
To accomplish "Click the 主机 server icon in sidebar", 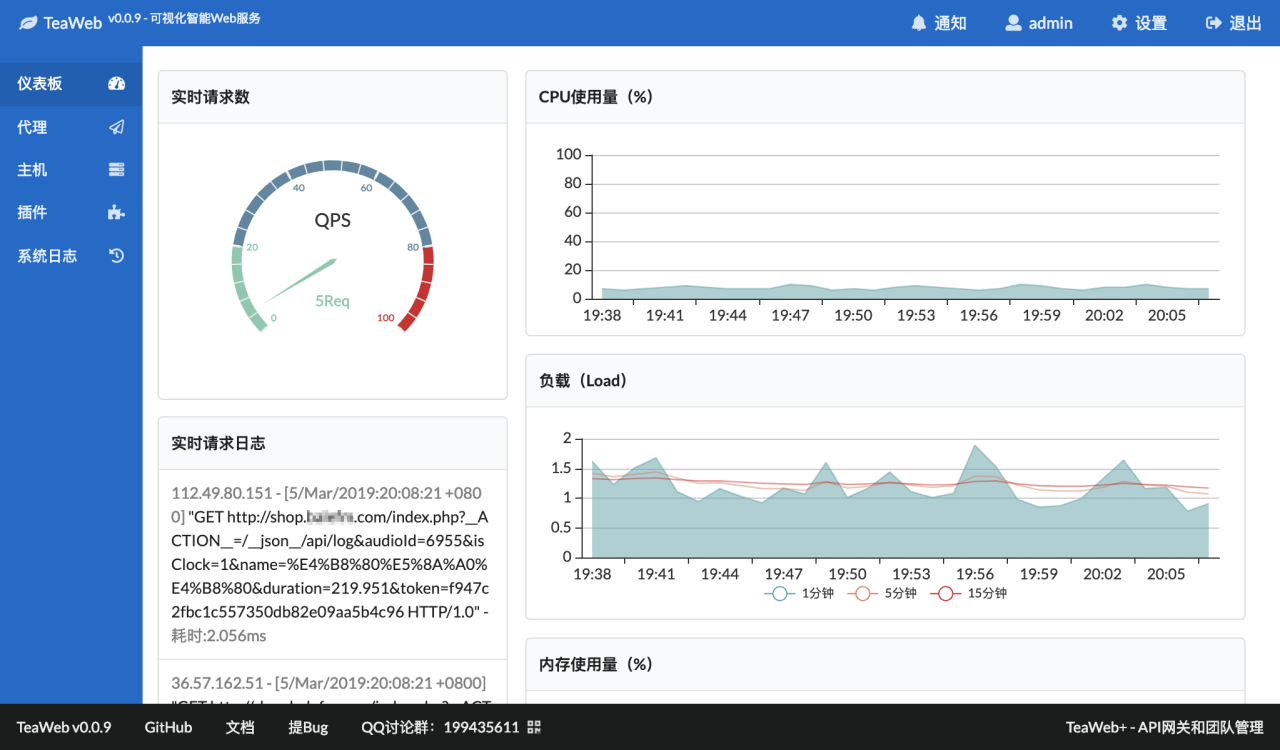I will click(116, 169).
